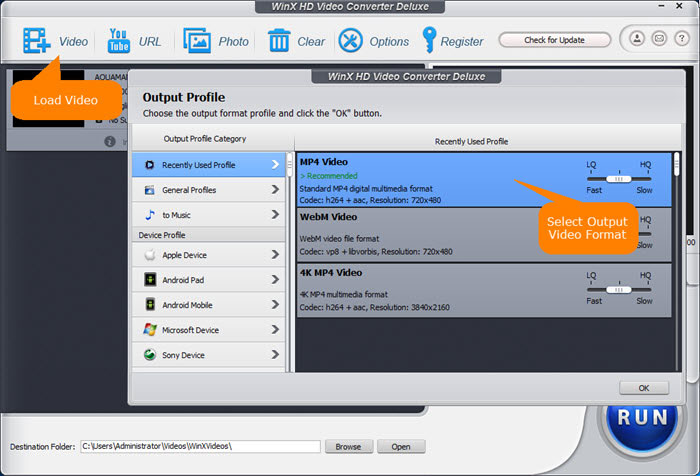Click the Options toolbar label
Image resolution: width=700 pixels, height=476 pixels.
389,42
